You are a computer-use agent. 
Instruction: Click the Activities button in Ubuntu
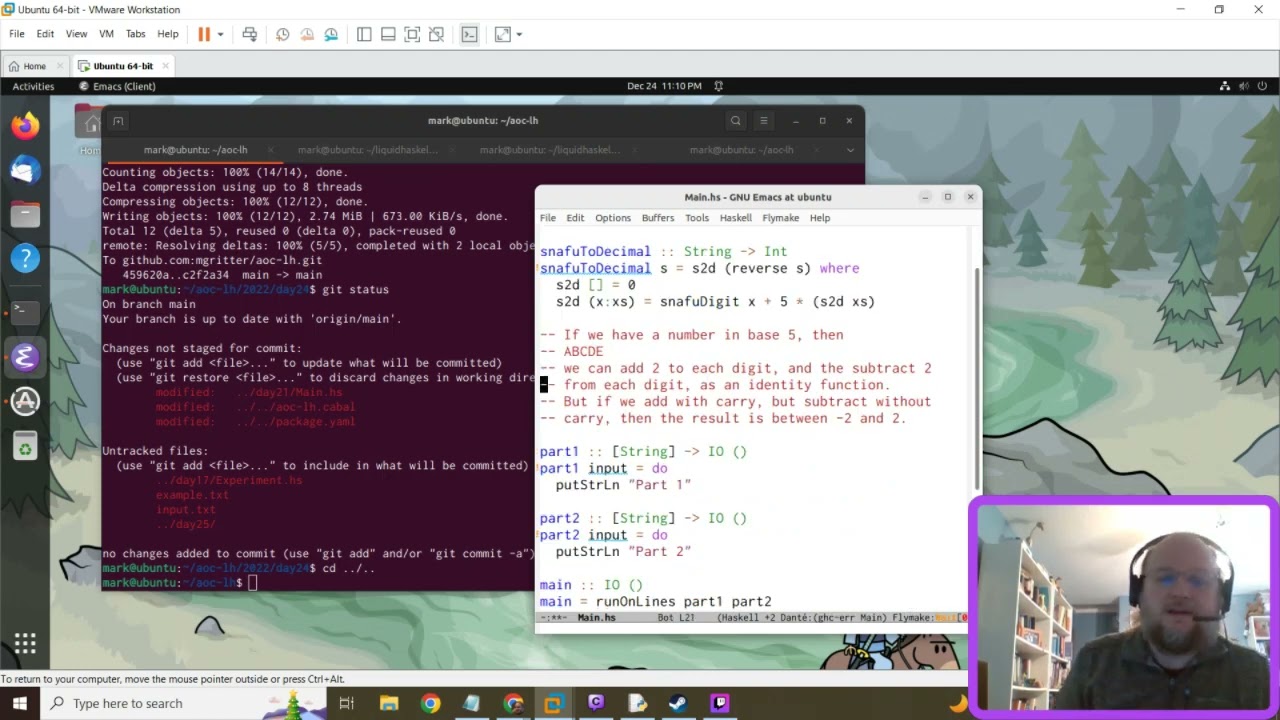click(x=33, y=86)
